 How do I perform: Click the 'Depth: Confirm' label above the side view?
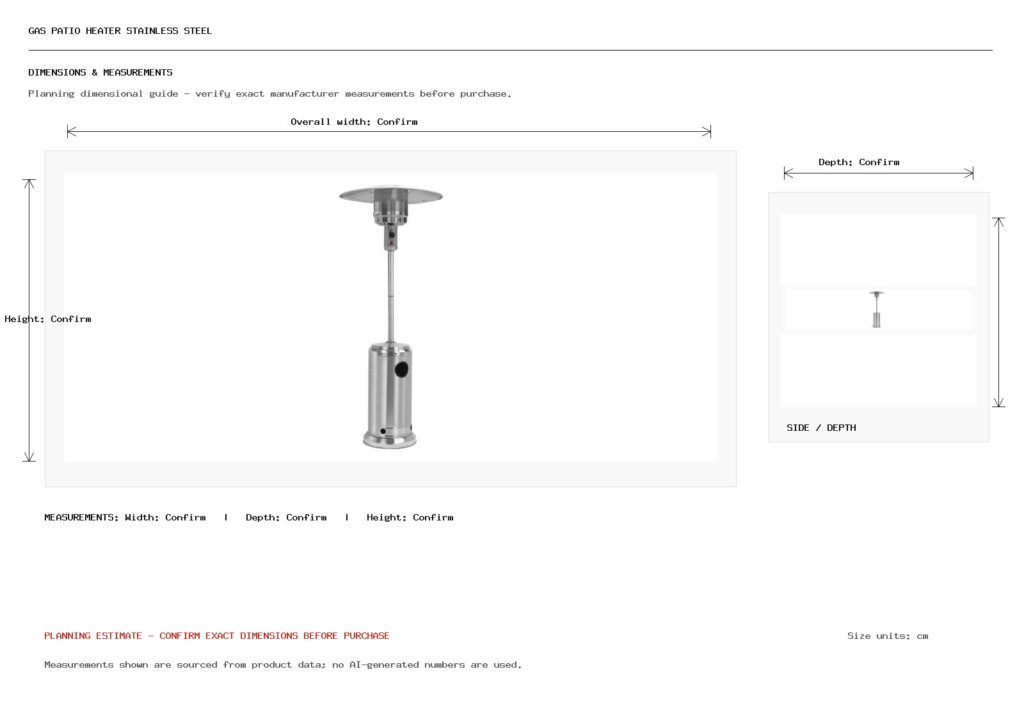tap(859, 162)
